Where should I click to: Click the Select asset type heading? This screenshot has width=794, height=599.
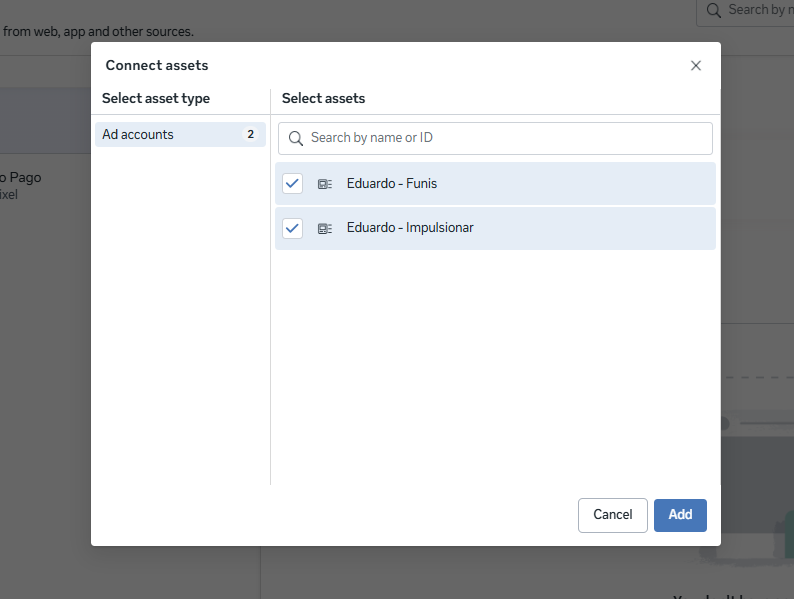[x=156, y=99]
